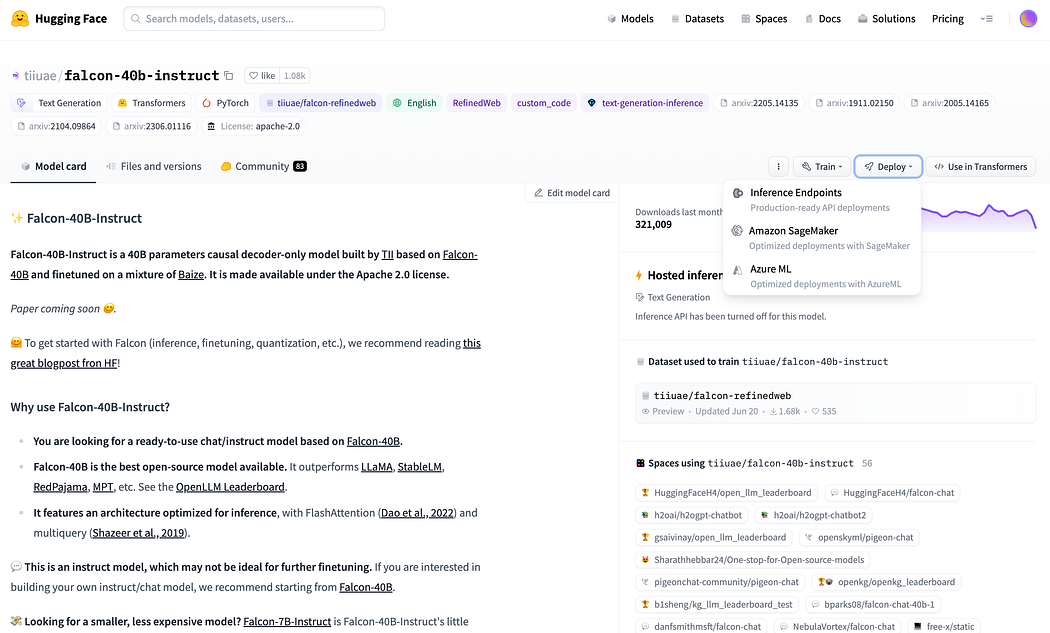Open the three-dot model options button
Screen dimensions: 1050x633
tap(778, 167)
